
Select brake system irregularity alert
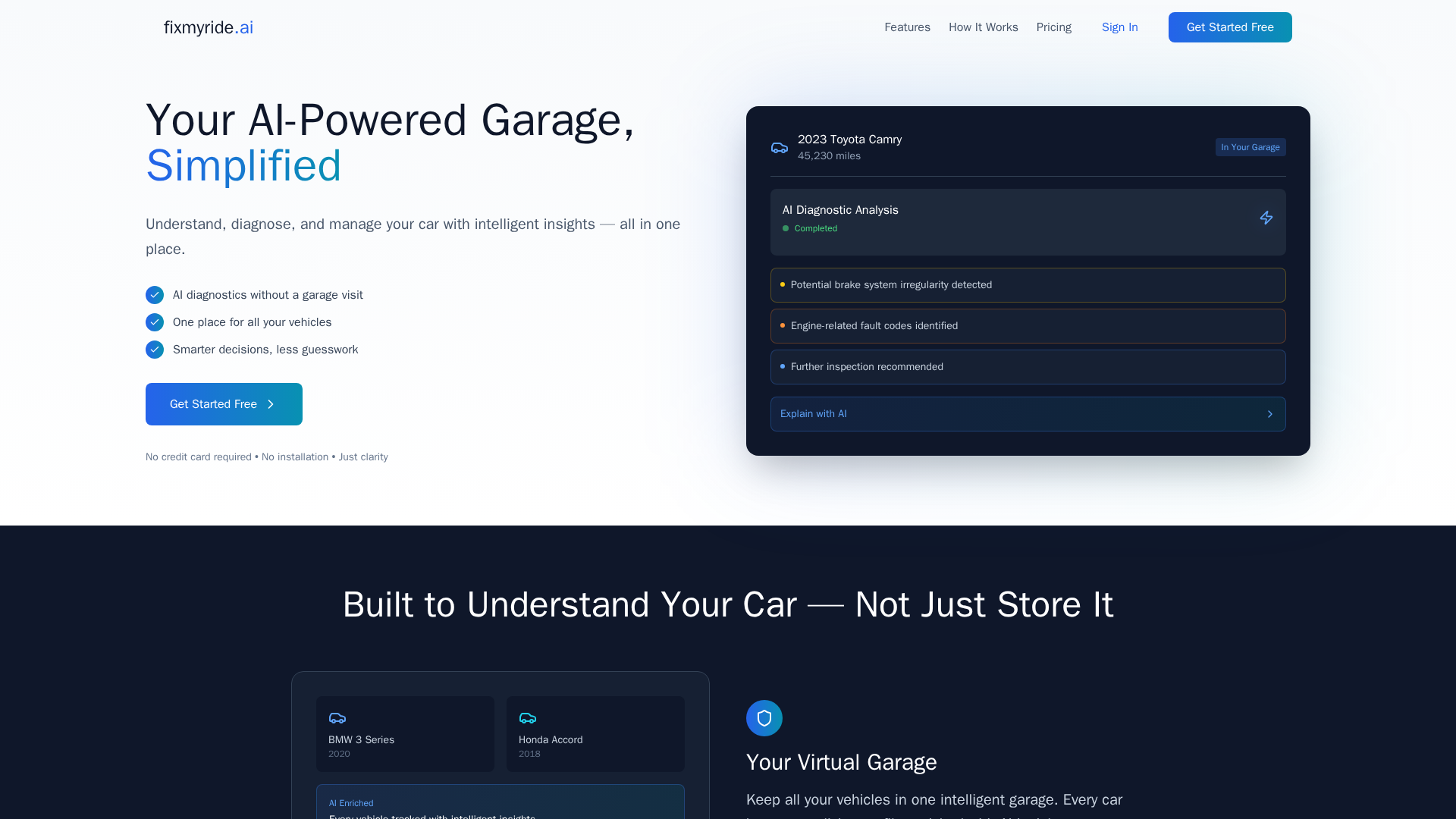click(1028, 285)
